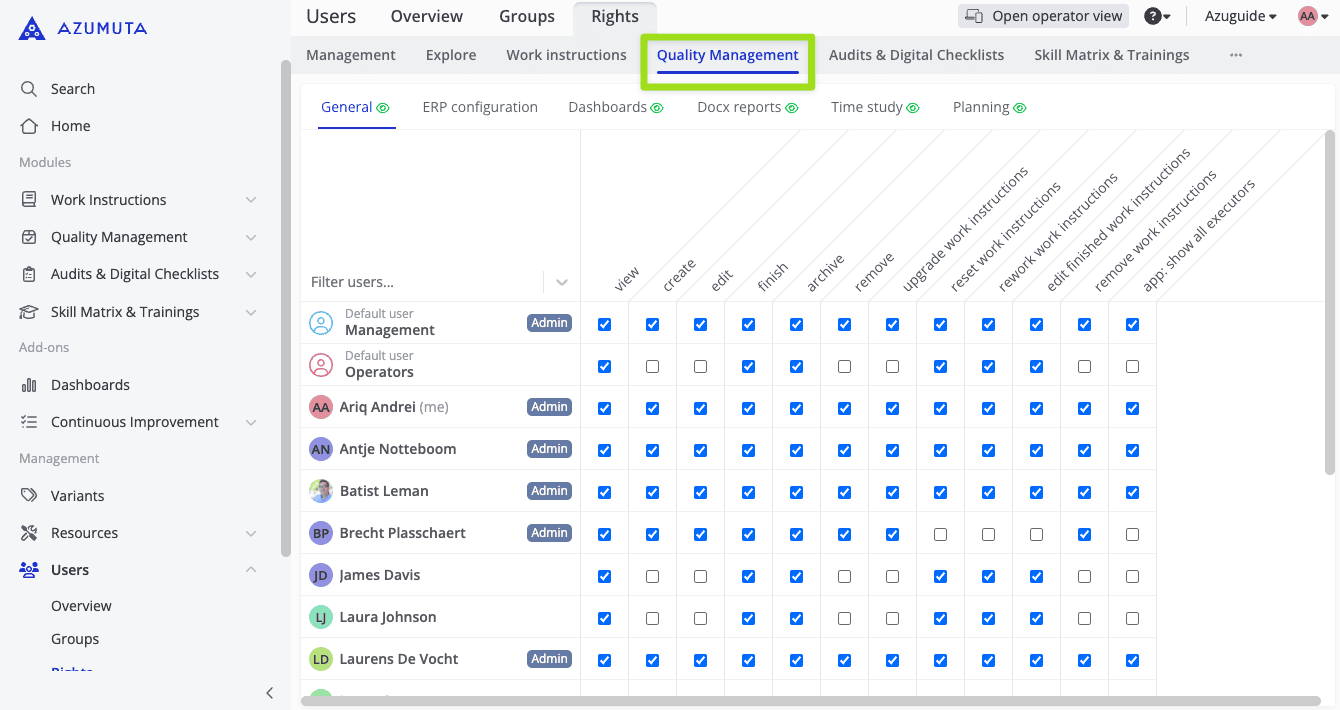Click the Overview link under Users
Viewport: 1340px width, 710px height.
[x=81, y=606]
